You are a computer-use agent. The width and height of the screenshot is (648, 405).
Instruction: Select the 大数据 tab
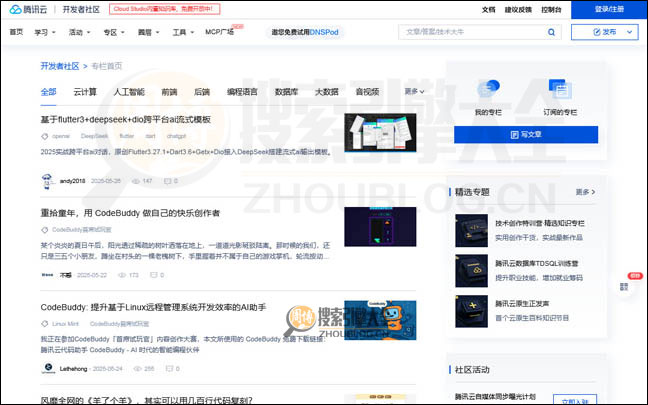327,92
